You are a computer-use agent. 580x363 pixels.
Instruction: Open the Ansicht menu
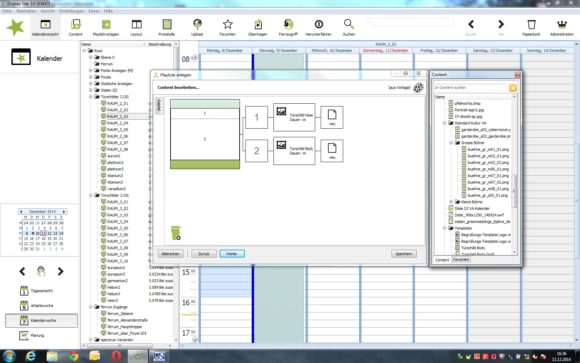coord(47,11)
